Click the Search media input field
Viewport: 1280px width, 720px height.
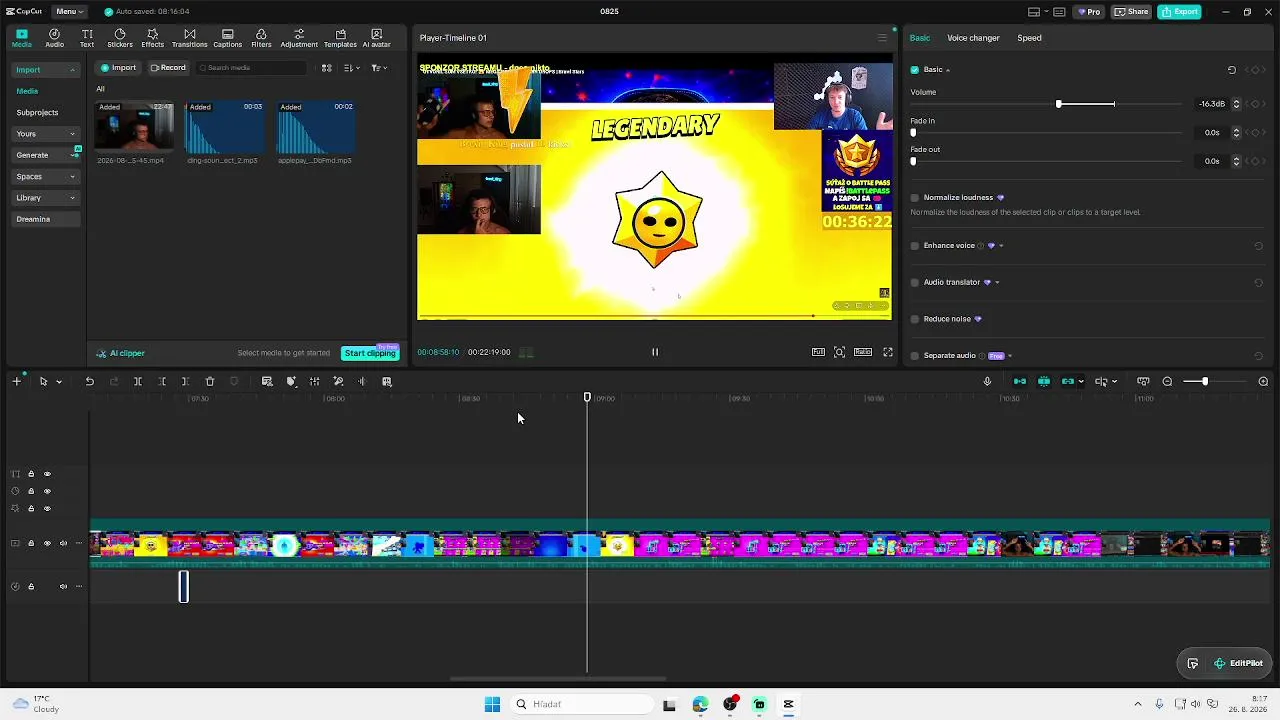click(252, 68)
